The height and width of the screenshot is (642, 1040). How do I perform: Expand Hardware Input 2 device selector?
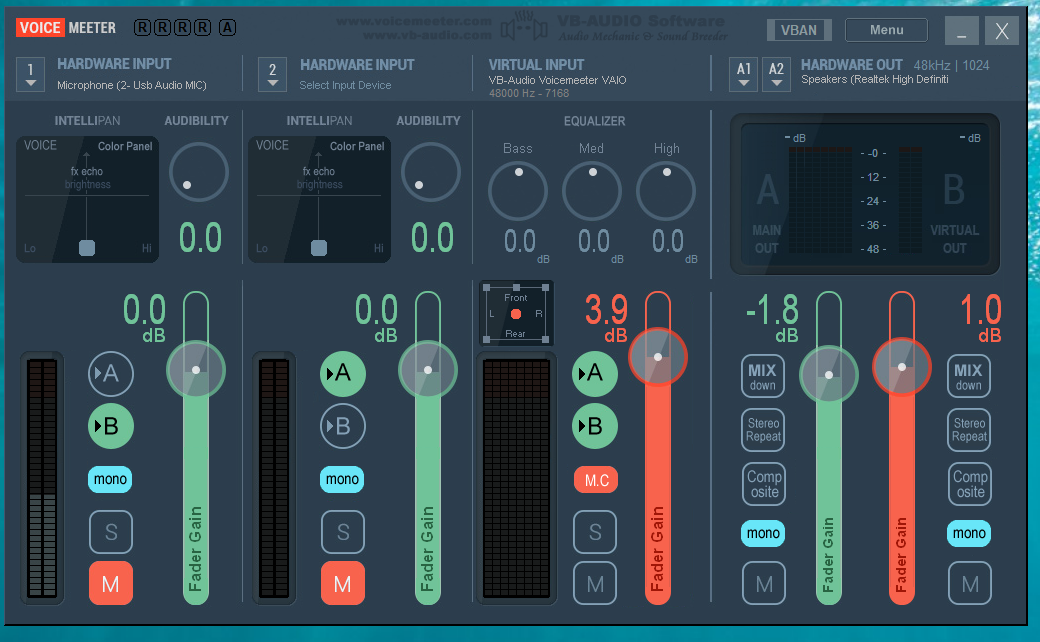tap(273, 74)
